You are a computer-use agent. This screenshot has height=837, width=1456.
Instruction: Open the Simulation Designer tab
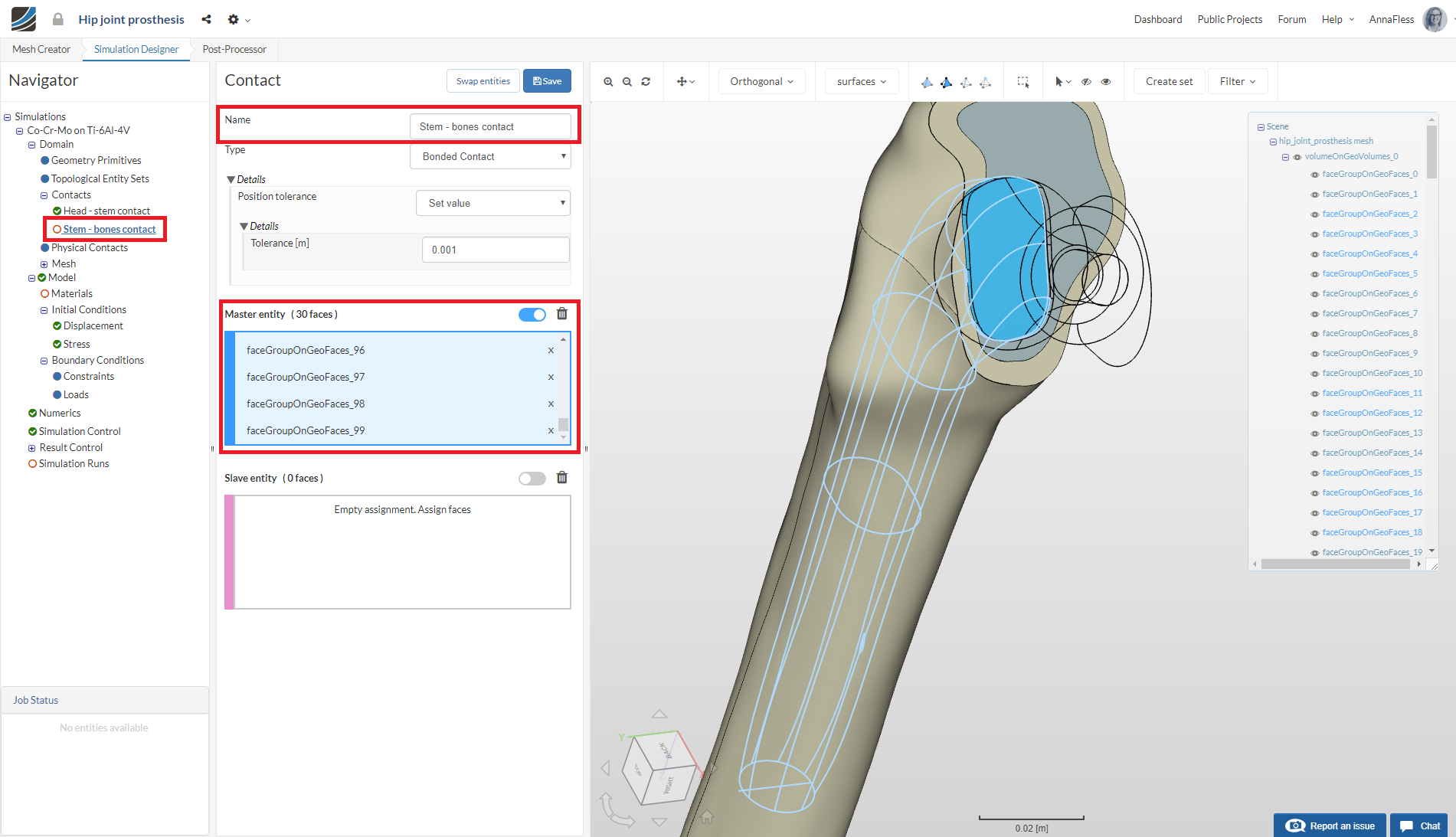pos(136,50)
